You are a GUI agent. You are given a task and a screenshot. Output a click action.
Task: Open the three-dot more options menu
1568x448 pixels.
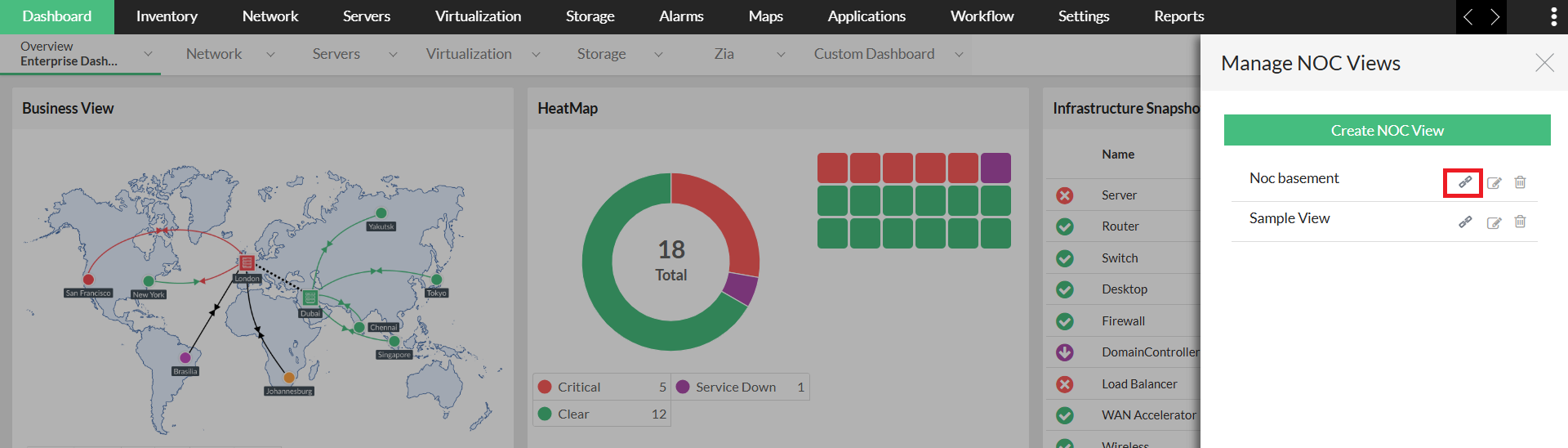pos(1553,17)
